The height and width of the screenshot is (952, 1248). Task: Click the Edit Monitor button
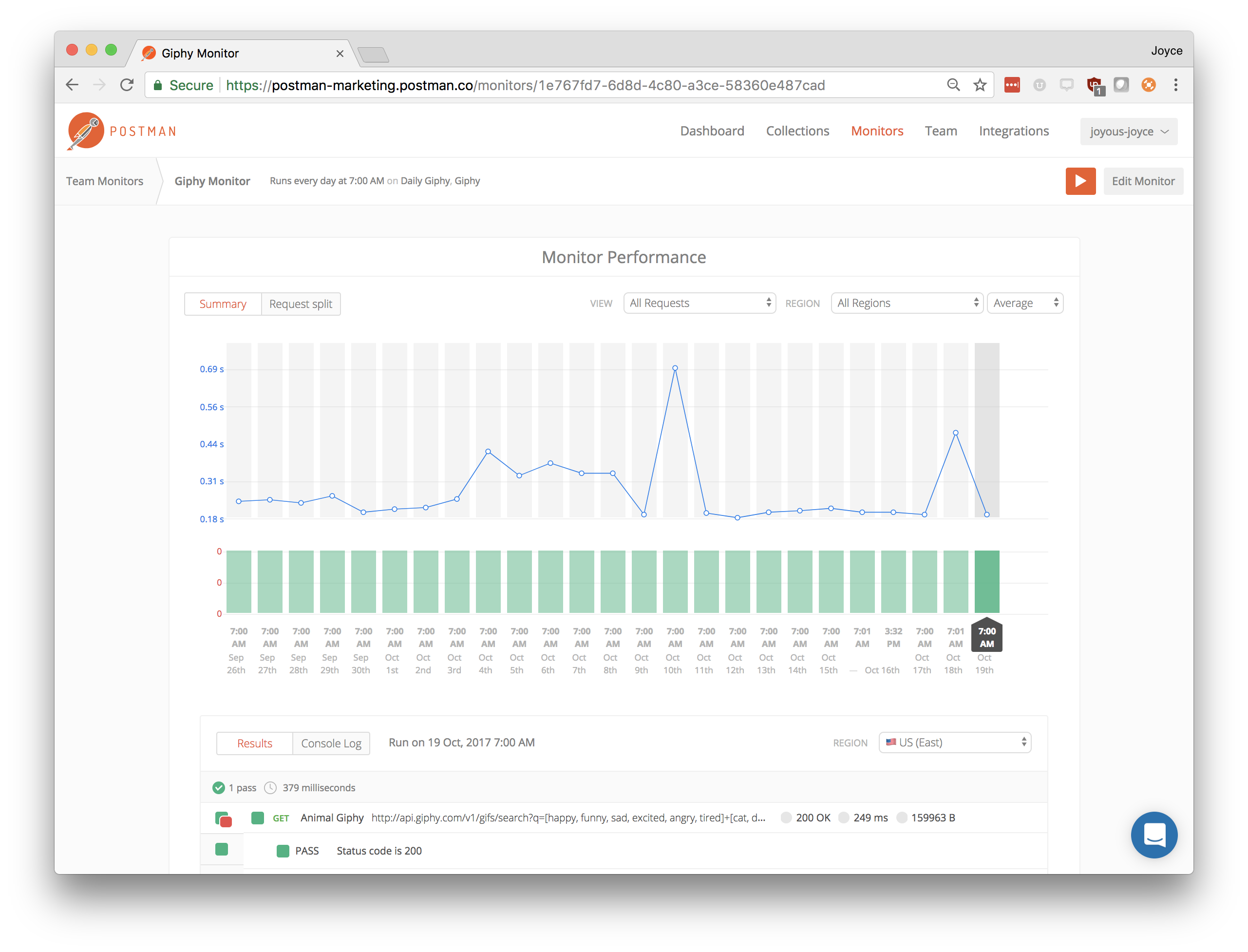(1143, 181)
